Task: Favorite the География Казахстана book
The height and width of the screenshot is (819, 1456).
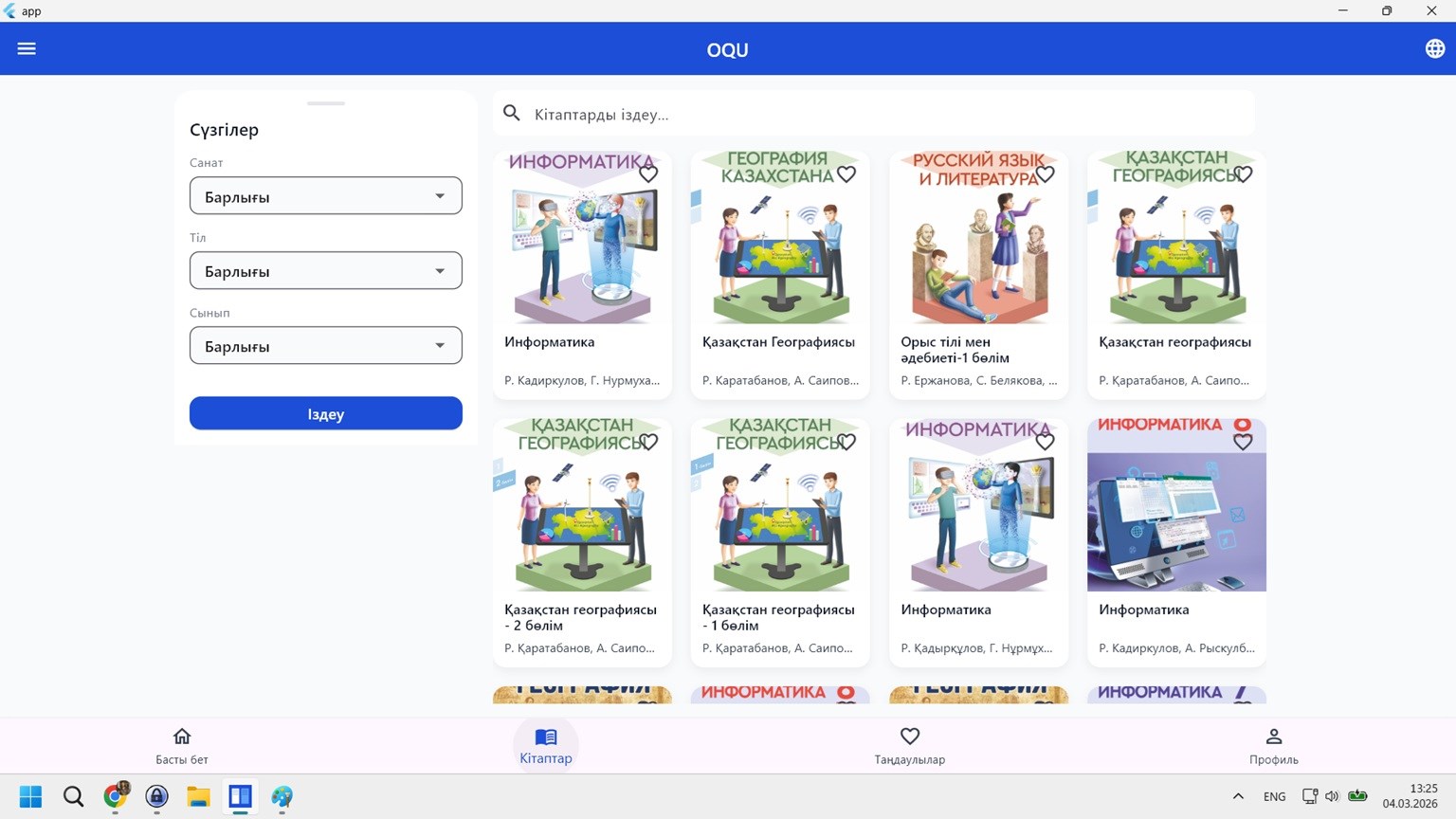Action: (x=846, y=174)
